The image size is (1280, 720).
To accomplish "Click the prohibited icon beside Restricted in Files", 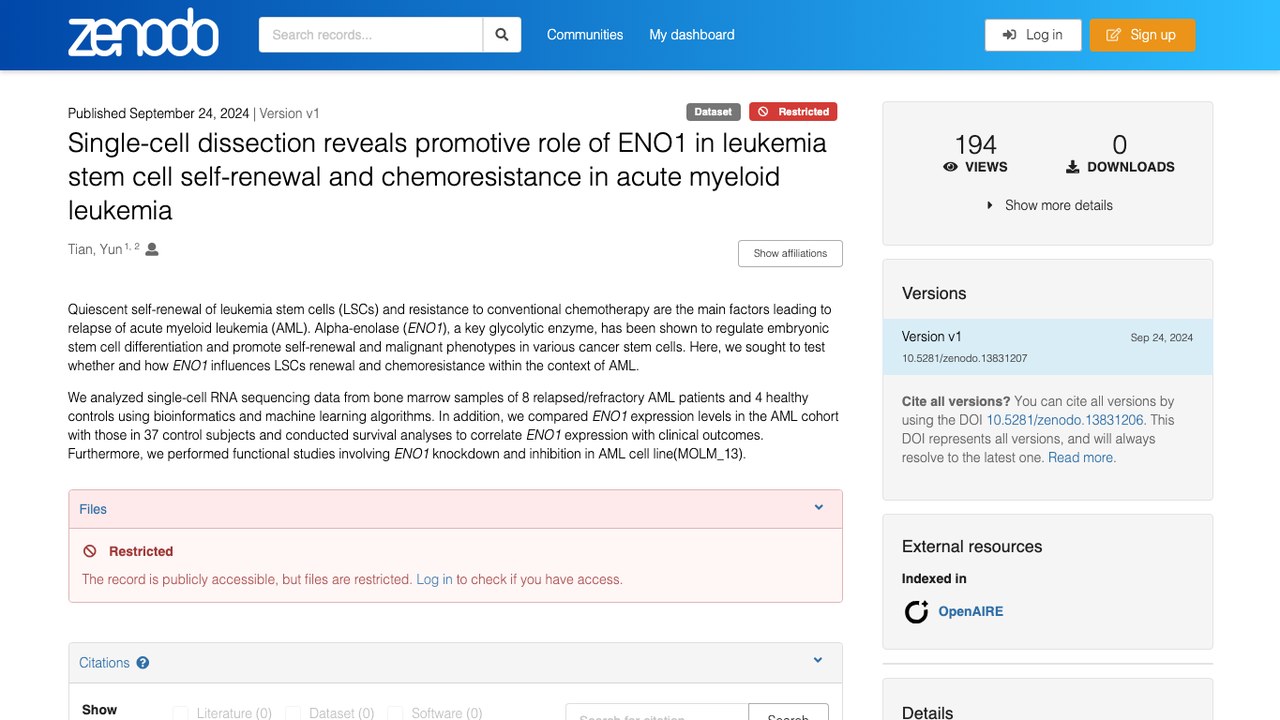I will coord(90,551).
